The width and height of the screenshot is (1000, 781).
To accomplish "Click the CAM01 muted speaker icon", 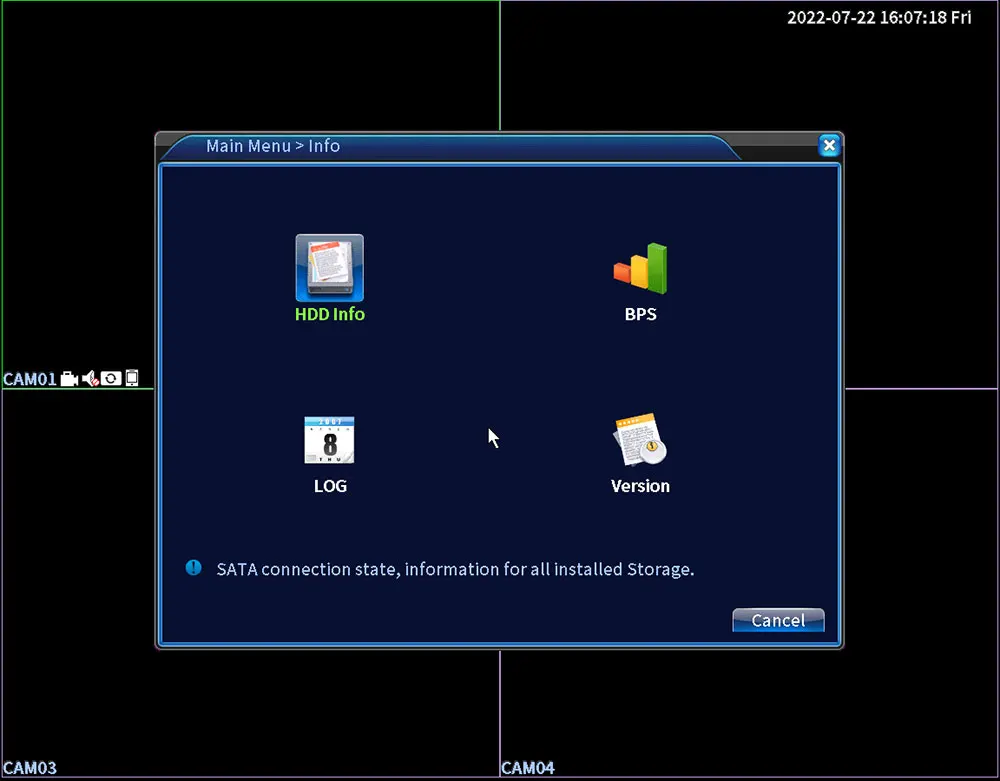I will pos(90,379).
